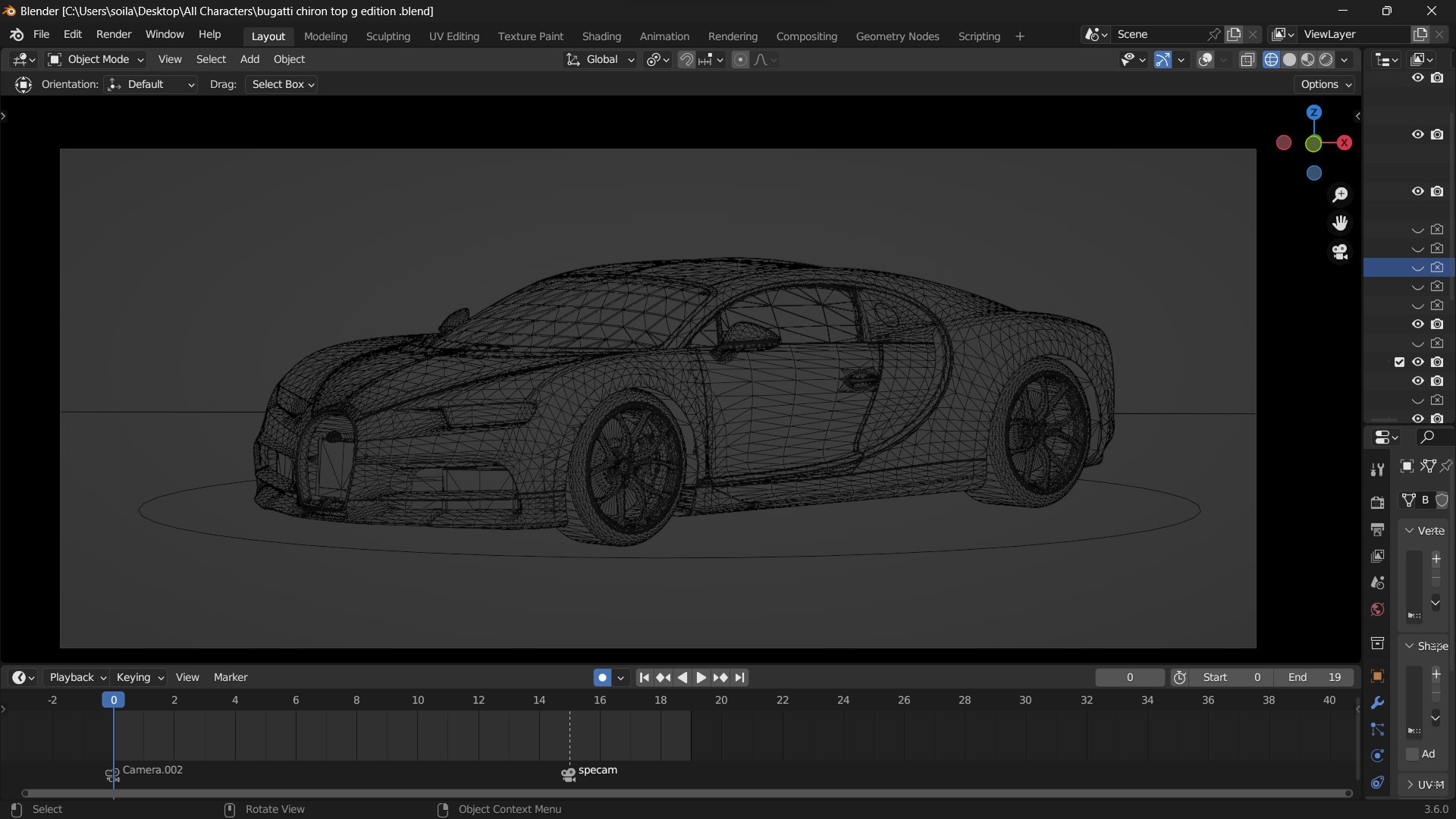Open the Particles properties tab
1456x819 pixels.
[x=1377, y=730]
